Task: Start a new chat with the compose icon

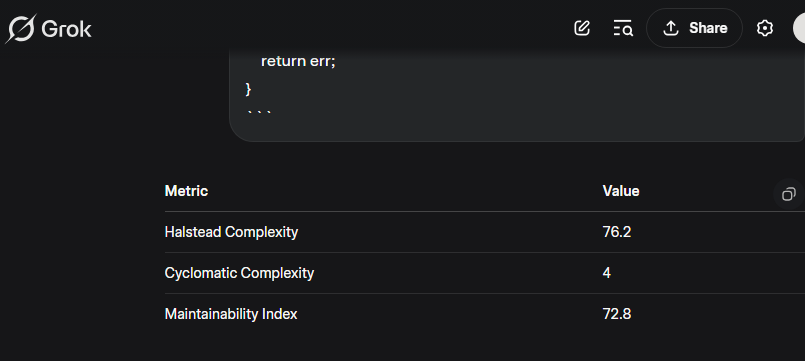Action: (x=582, y=28)
